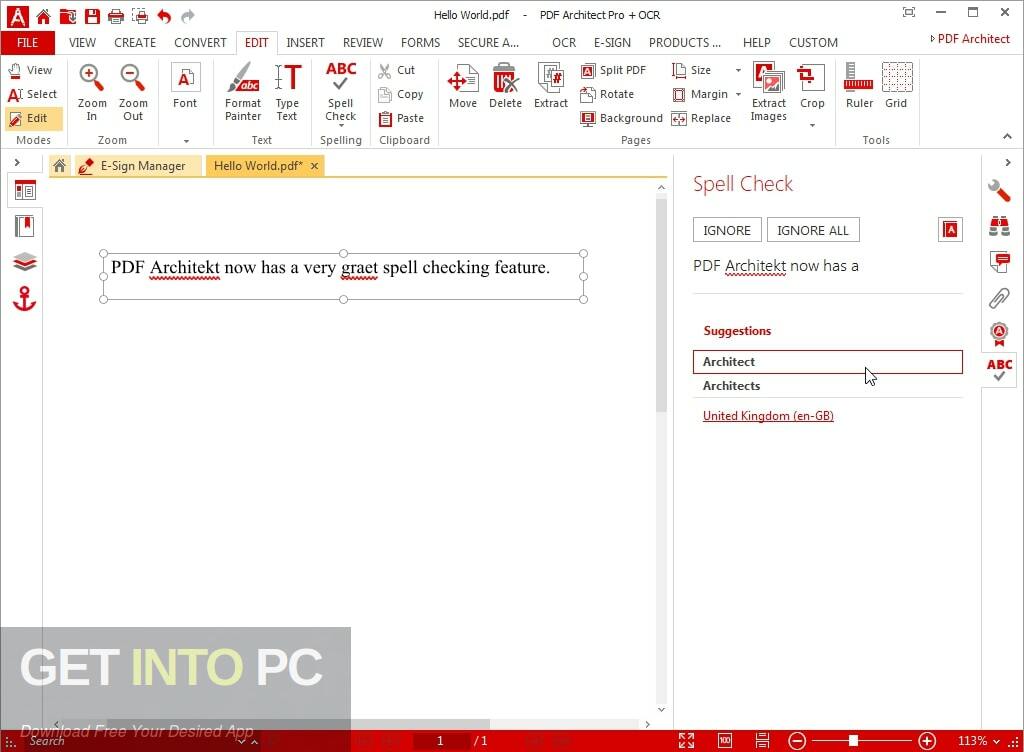Click the Undo arrow

[x=164, y=16]
